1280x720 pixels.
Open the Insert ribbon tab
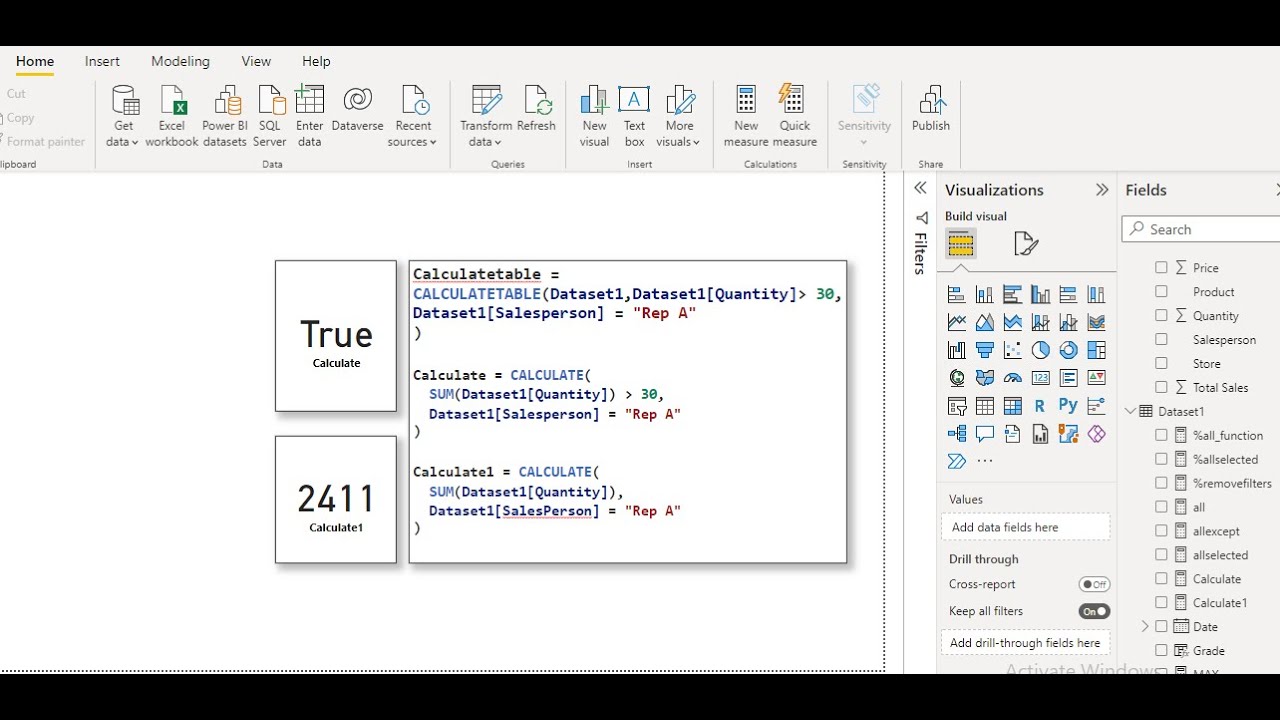[x=102, y=62]
